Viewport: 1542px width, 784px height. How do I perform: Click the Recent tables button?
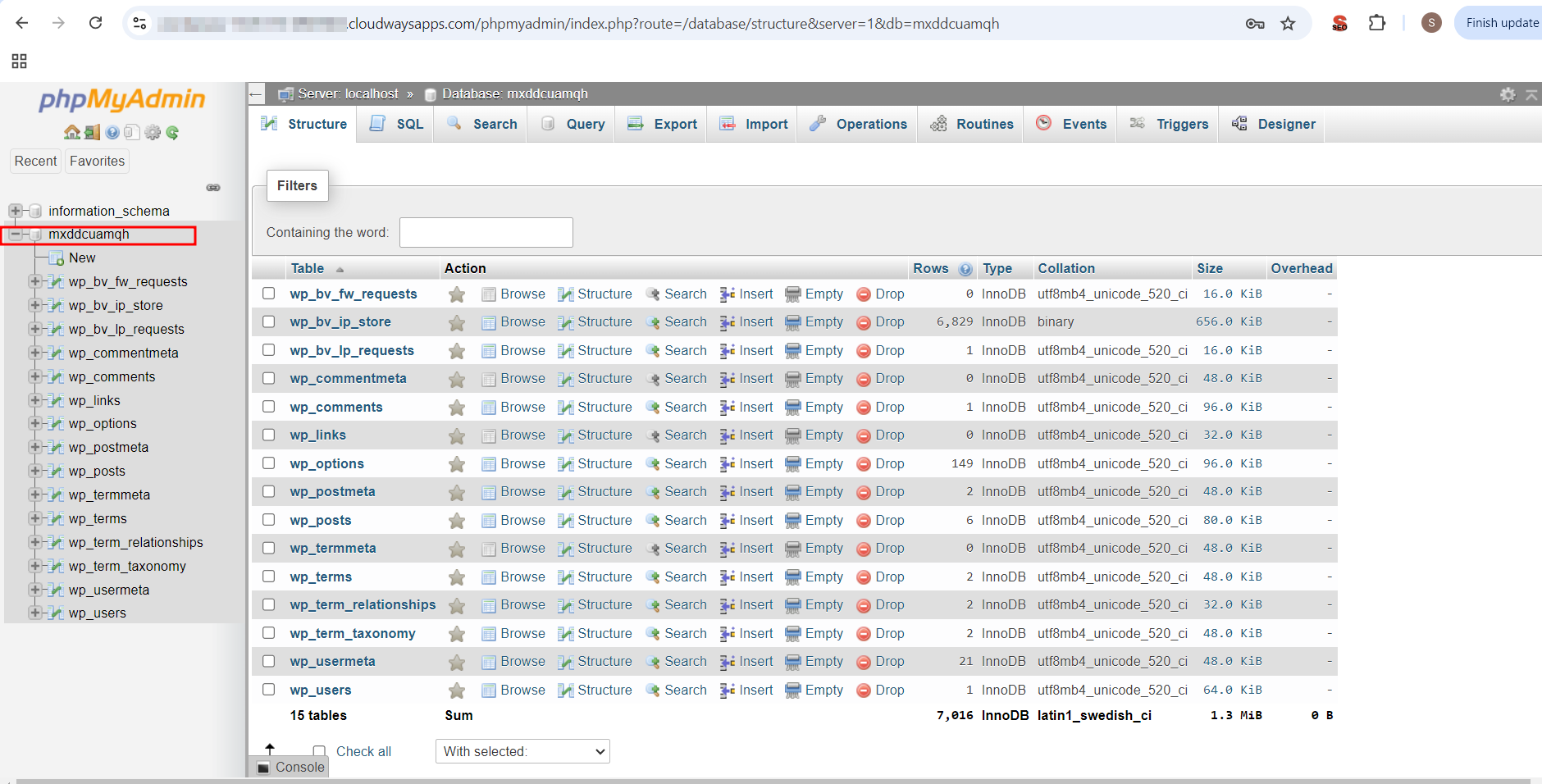(x=35, y=161)
